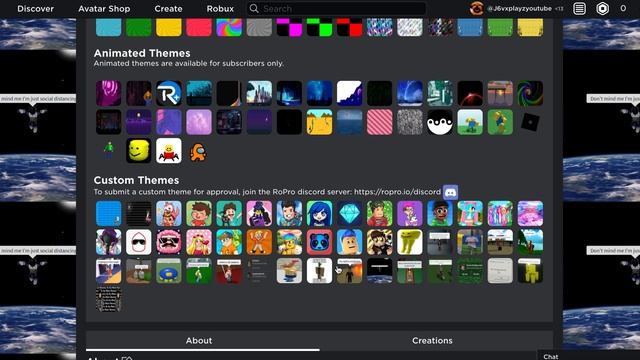The width and height of the screenshot is (640, 360).
Task: Pick the yellow blob on white custom theme
Action: [410, 242]
